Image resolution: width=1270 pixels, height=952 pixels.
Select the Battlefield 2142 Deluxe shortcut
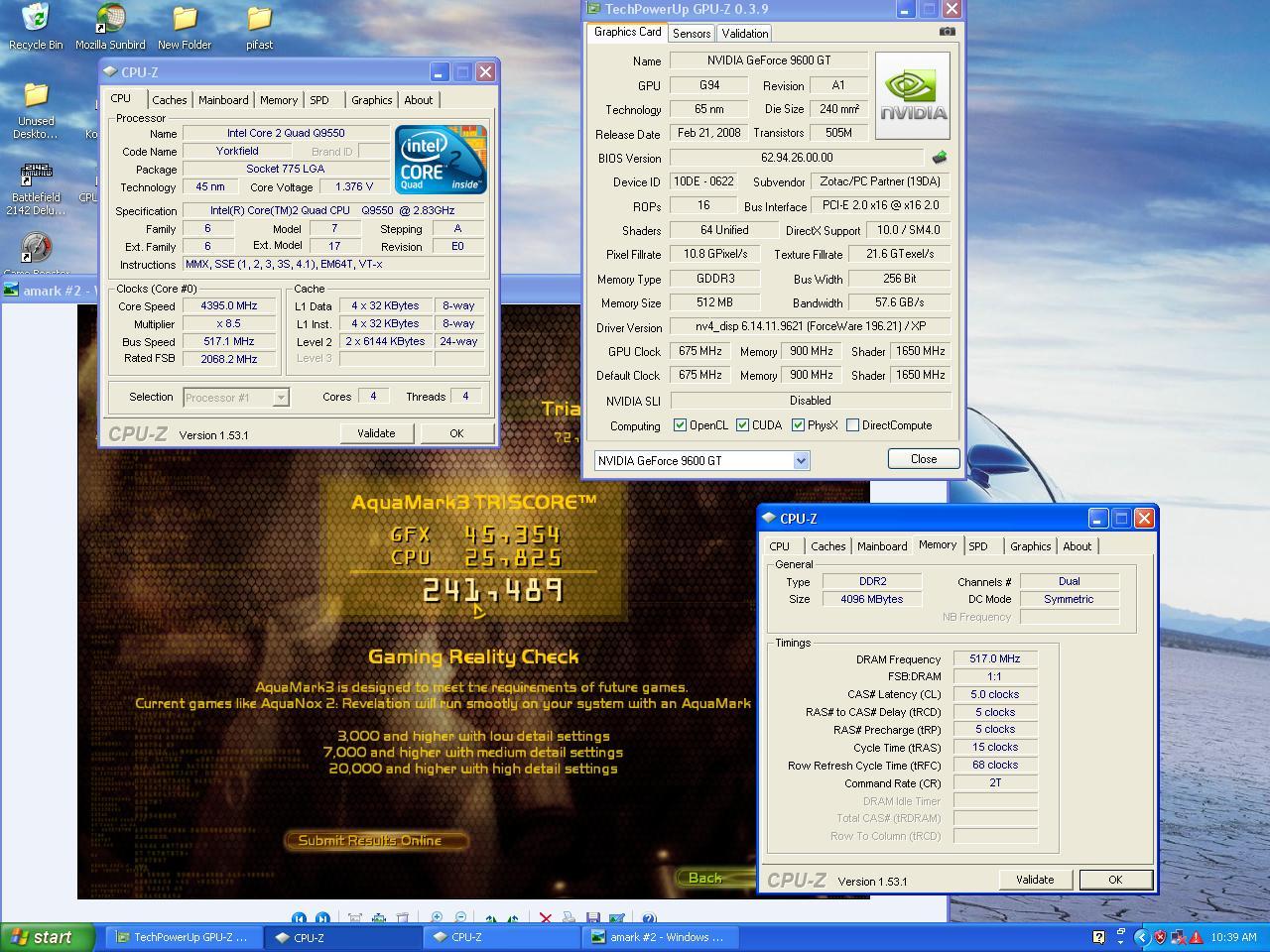[36, 189]
